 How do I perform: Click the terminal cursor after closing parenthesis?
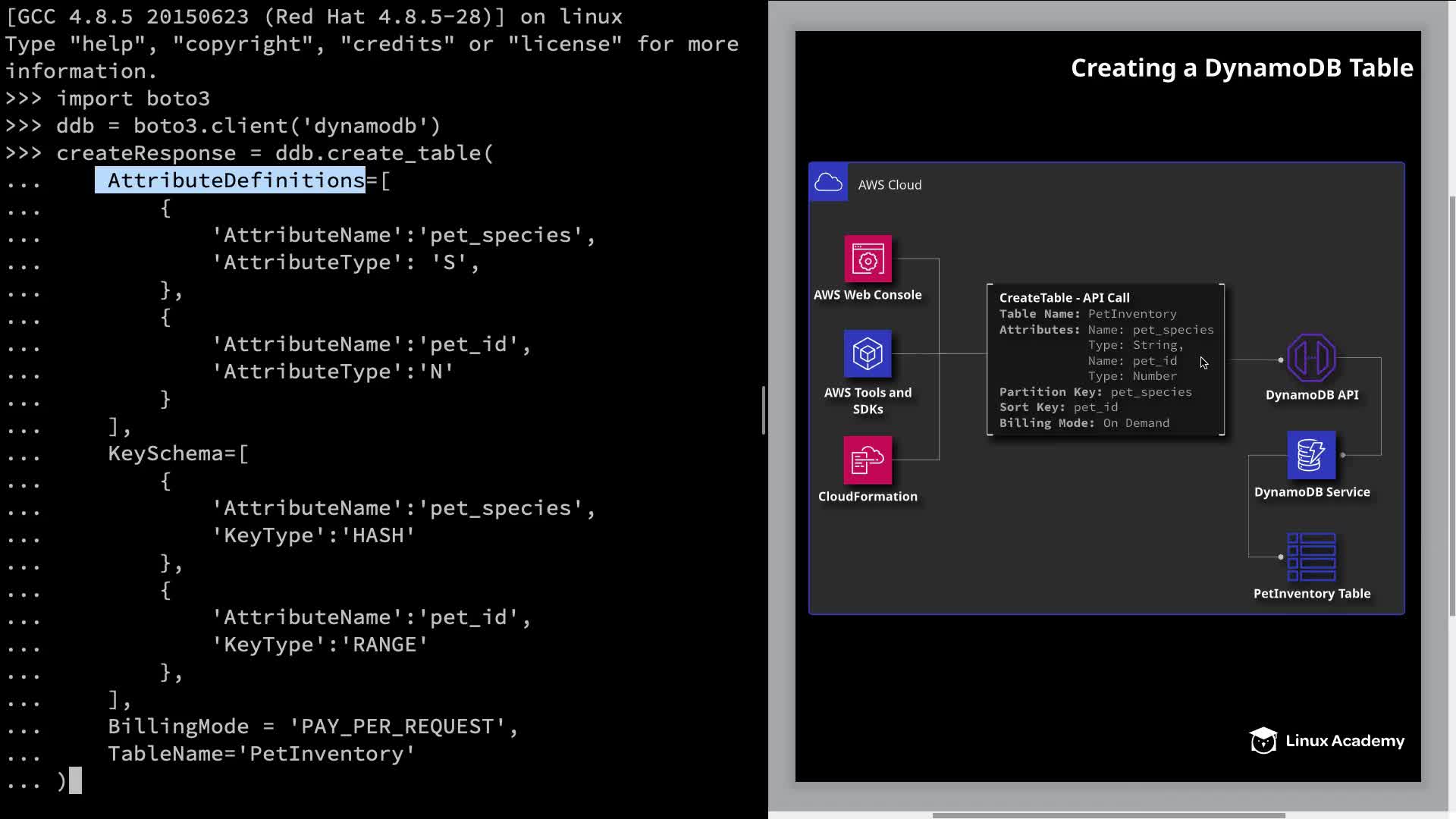tap(75, 781)
